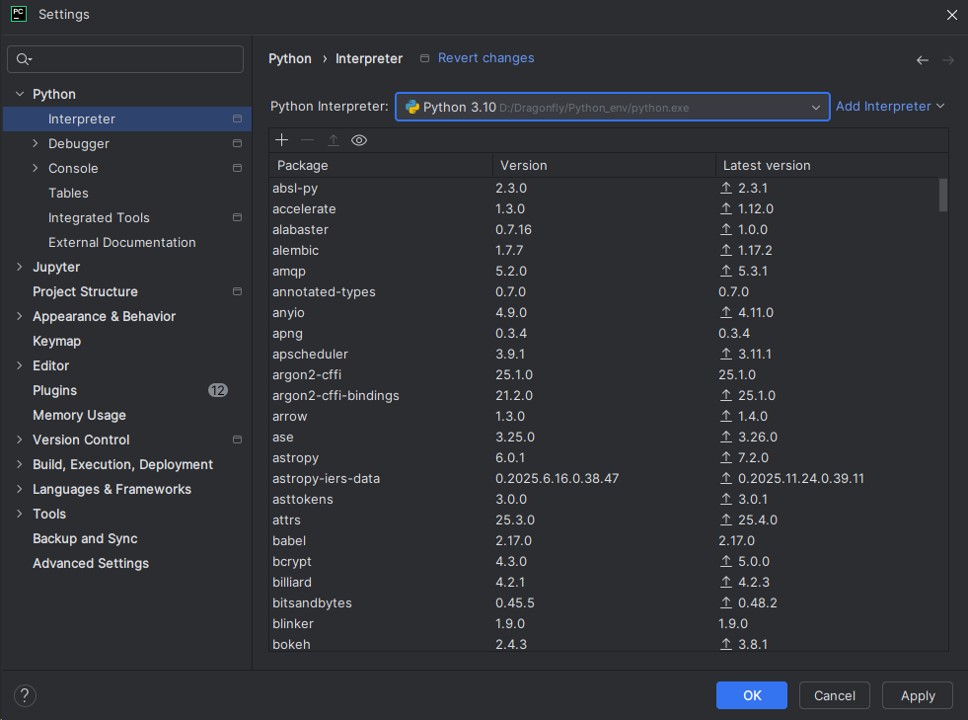Close the Settings dialog
The image size is (968, 720).
(x=952, y=15)
